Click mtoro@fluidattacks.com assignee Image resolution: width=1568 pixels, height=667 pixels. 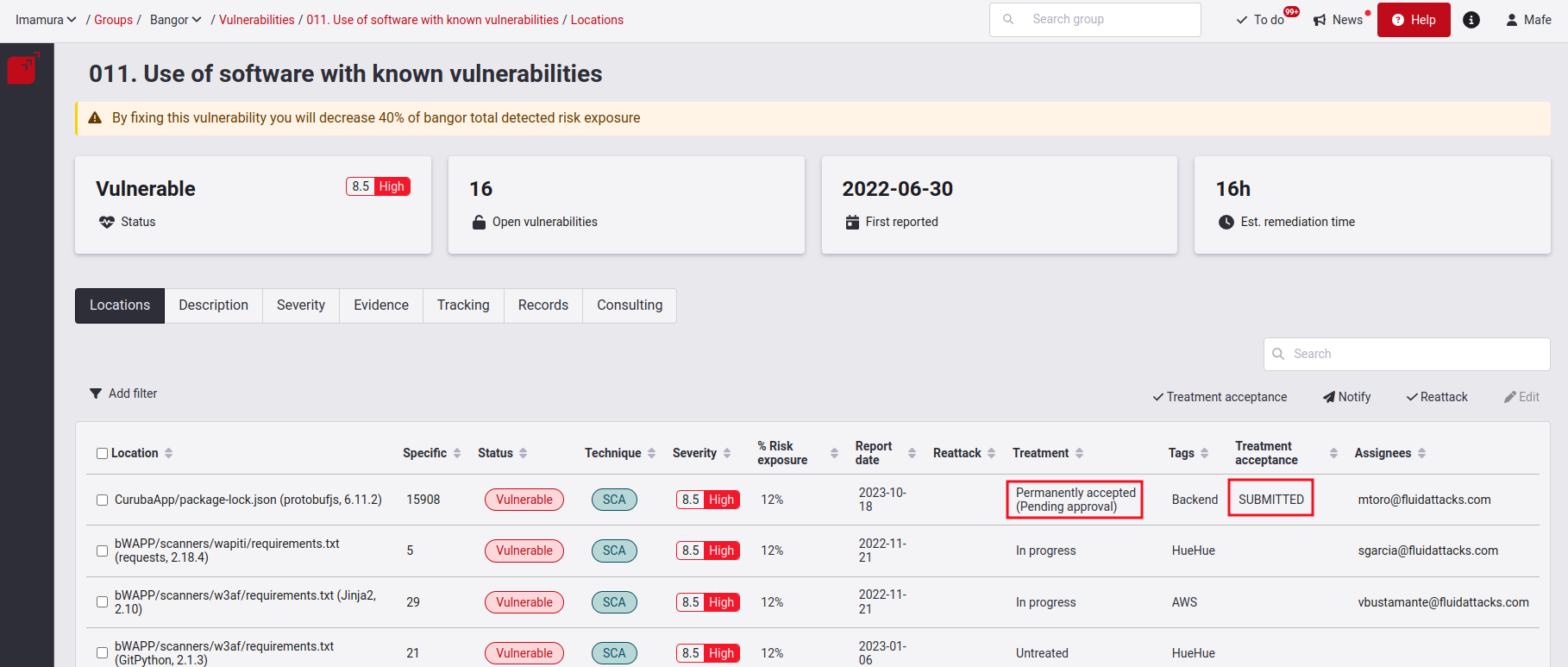pyautogui.click(x=1424, y=500)
